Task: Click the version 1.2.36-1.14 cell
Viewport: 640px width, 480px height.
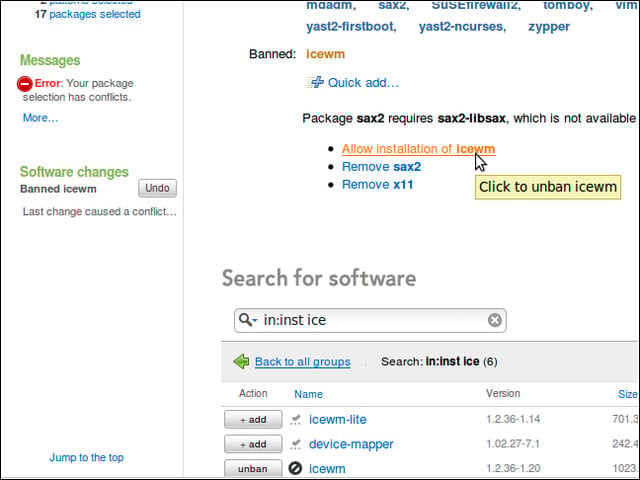Action: coord(513,419)
